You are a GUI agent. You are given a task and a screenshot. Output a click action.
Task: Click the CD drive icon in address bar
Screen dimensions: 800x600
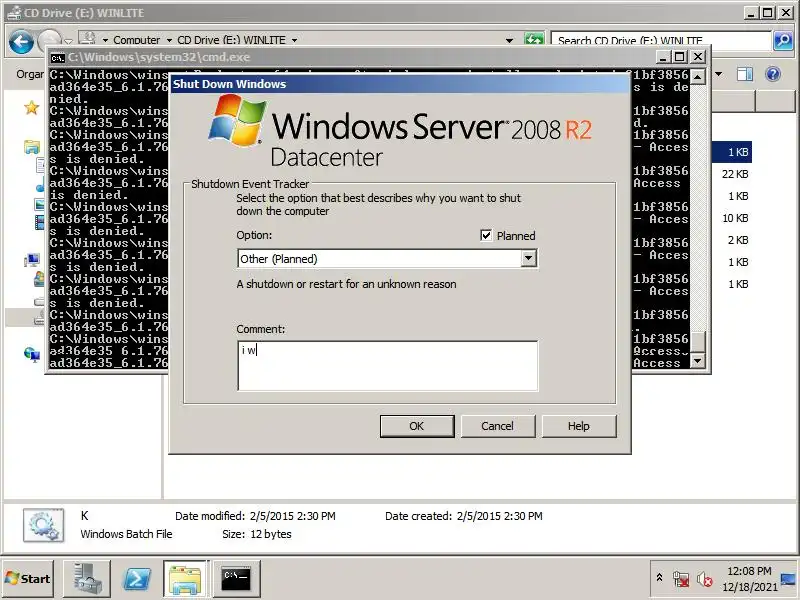pos(88,39)
